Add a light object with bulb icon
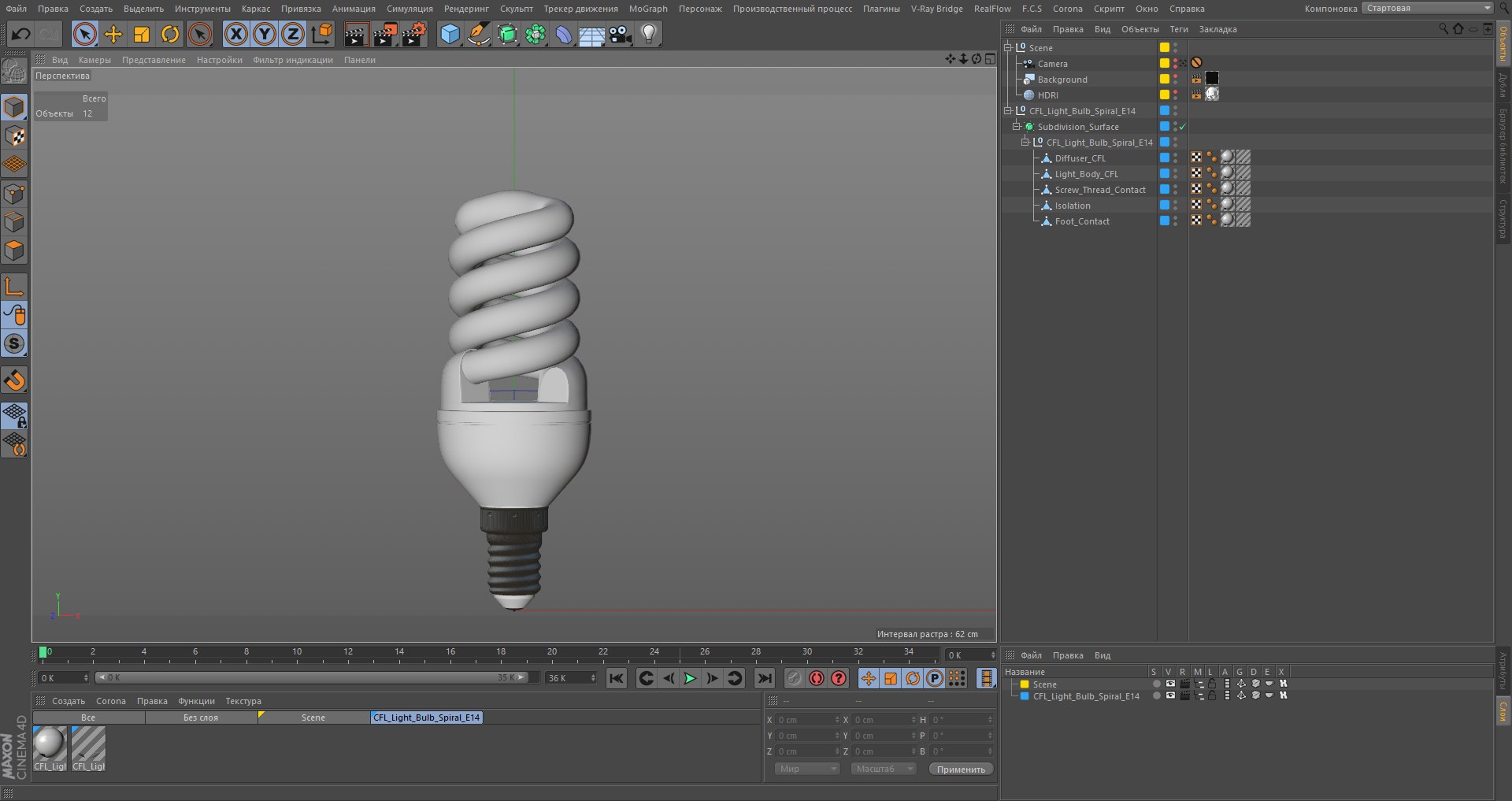The image size is (1512, 801). pyautogui.click(x=649, y=34)
